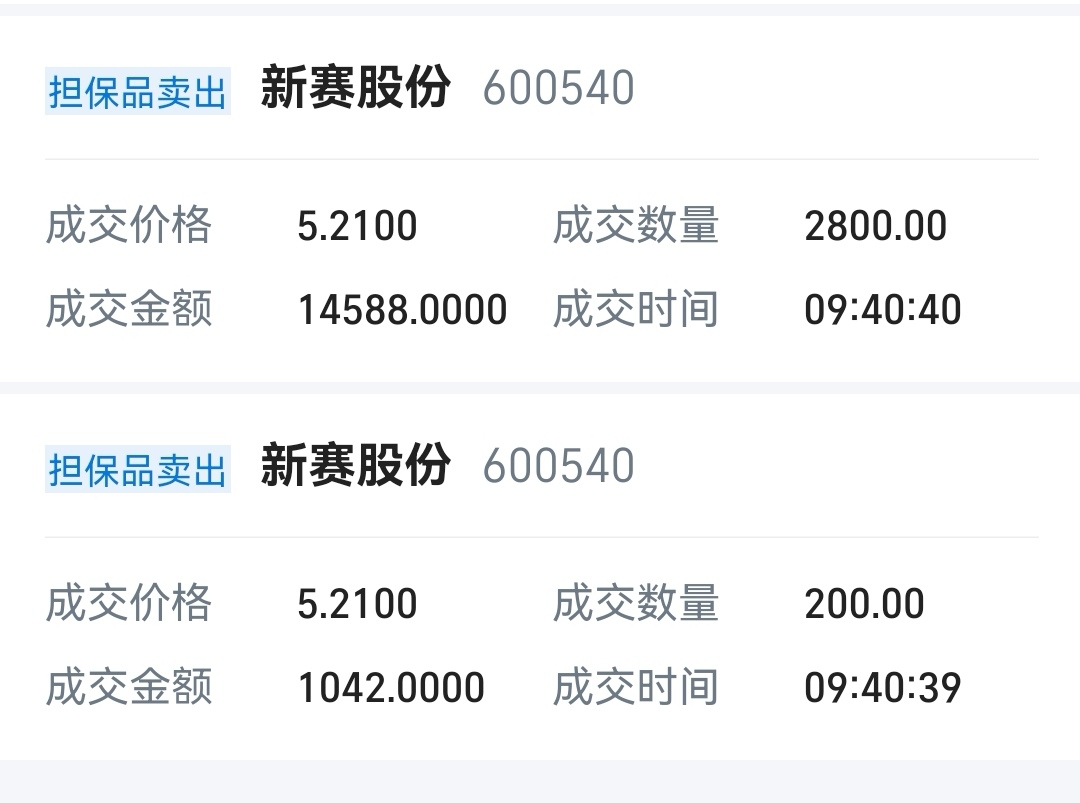Tap the 200.00 成交数量 value
Viewport: 1080px width, 803px height.
point(864,604)
